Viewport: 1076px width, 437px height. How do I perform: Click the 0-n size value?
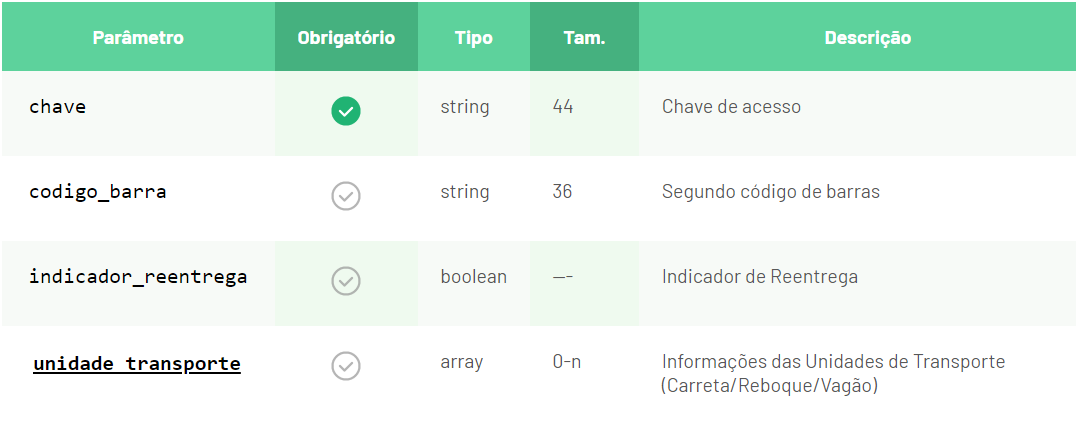pos(567,362)
